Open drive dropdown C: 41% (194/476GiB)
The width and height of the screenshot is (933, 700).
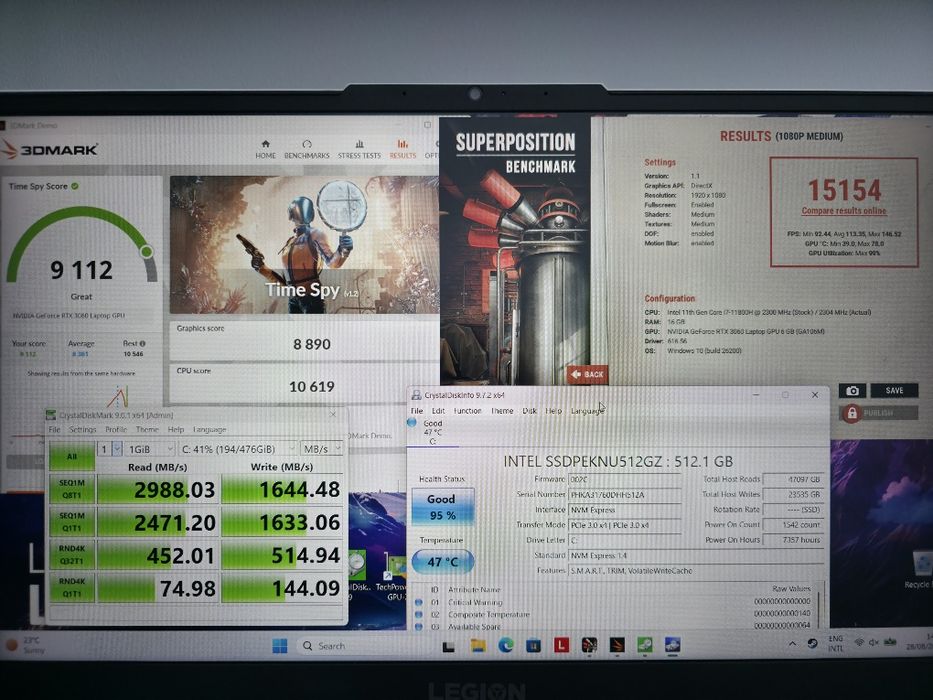[237, 449]
